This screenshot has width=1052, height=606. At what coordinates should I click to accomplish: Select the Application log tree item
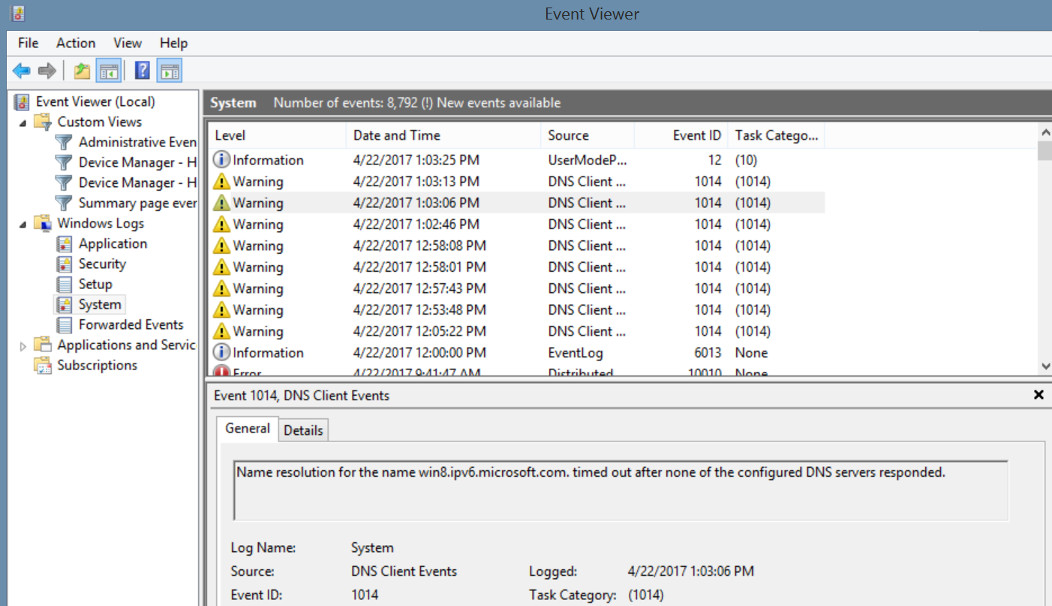point(113,244)
